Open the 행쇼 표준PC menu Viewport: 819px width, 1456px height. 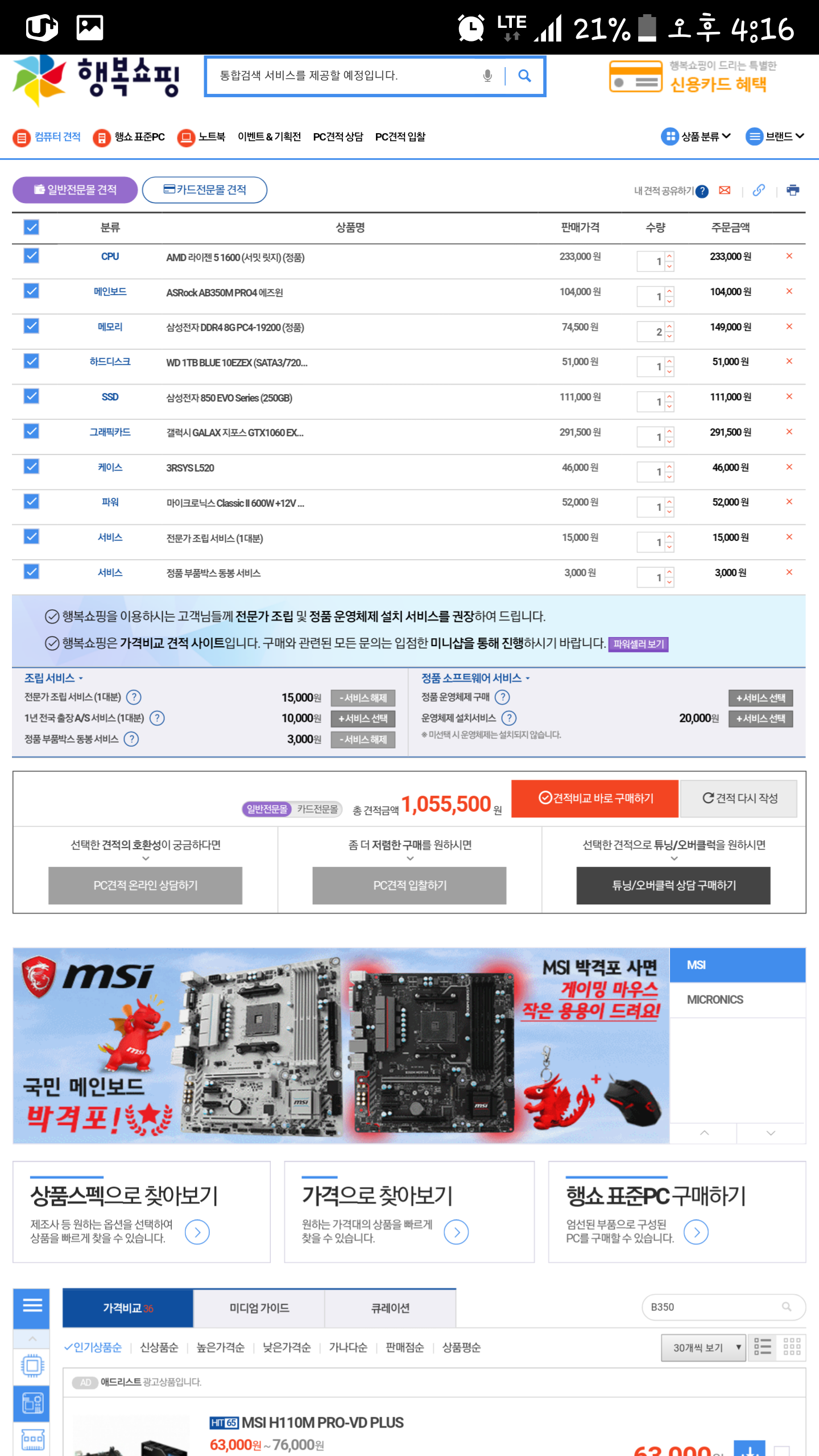pyautogui.click(x=129, y=137)
